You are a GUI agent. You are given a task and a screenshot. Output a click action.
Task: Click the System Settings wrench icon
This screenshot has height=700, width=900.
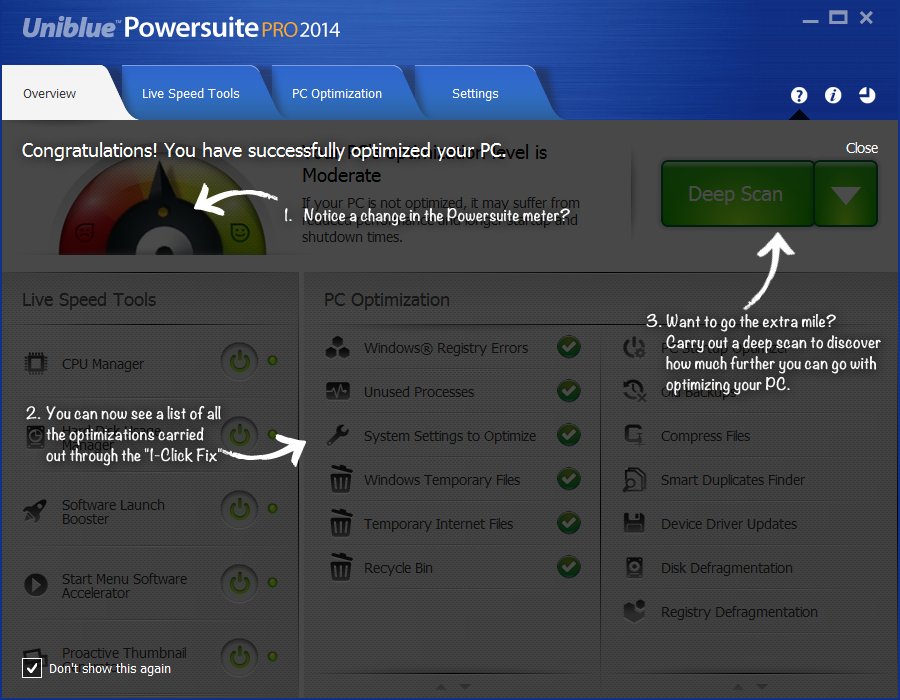[x=338, y=435]
